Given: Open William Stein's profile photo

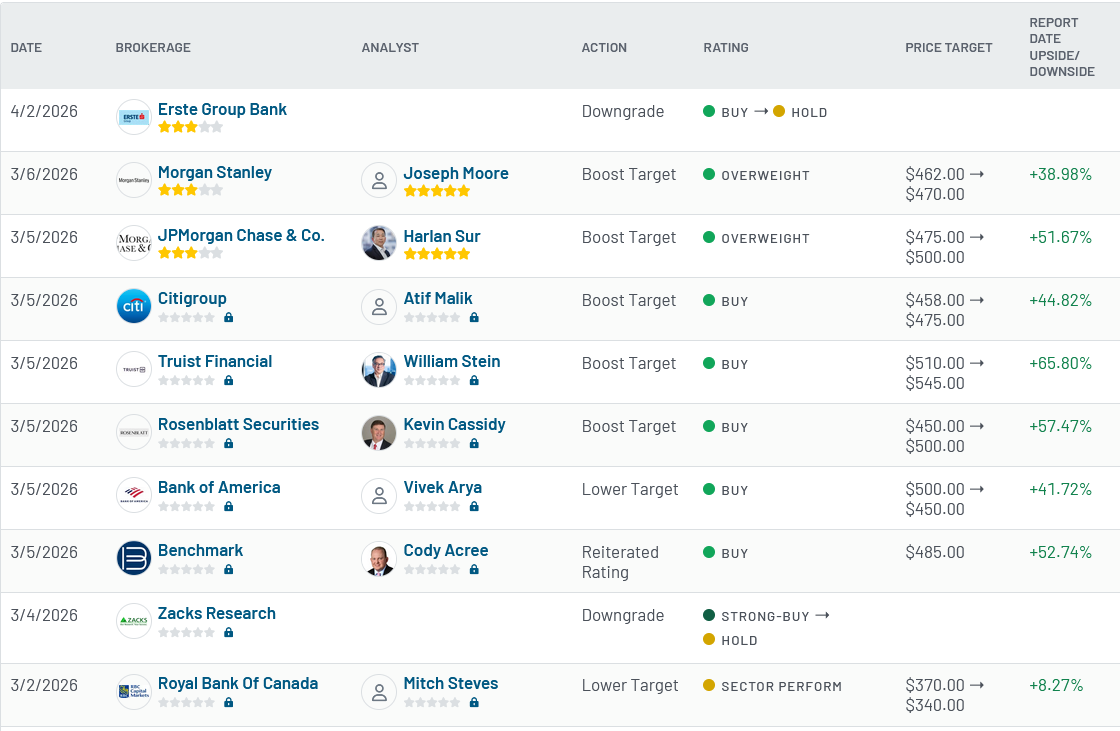Looking at the screenshot, I should coord(379,369).
